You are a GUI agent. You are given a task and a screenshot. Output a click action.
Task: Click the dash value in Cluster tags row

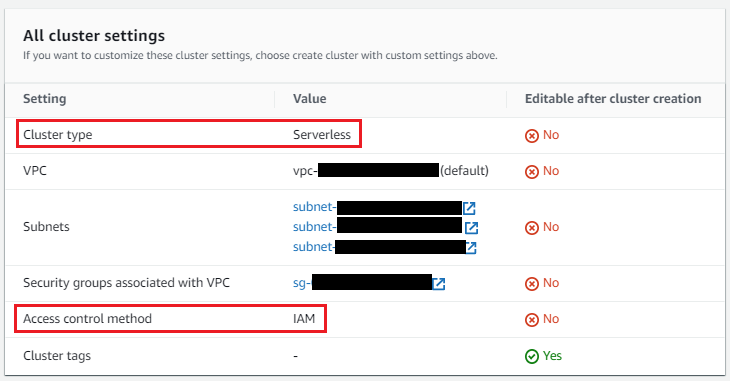(296, 356)
